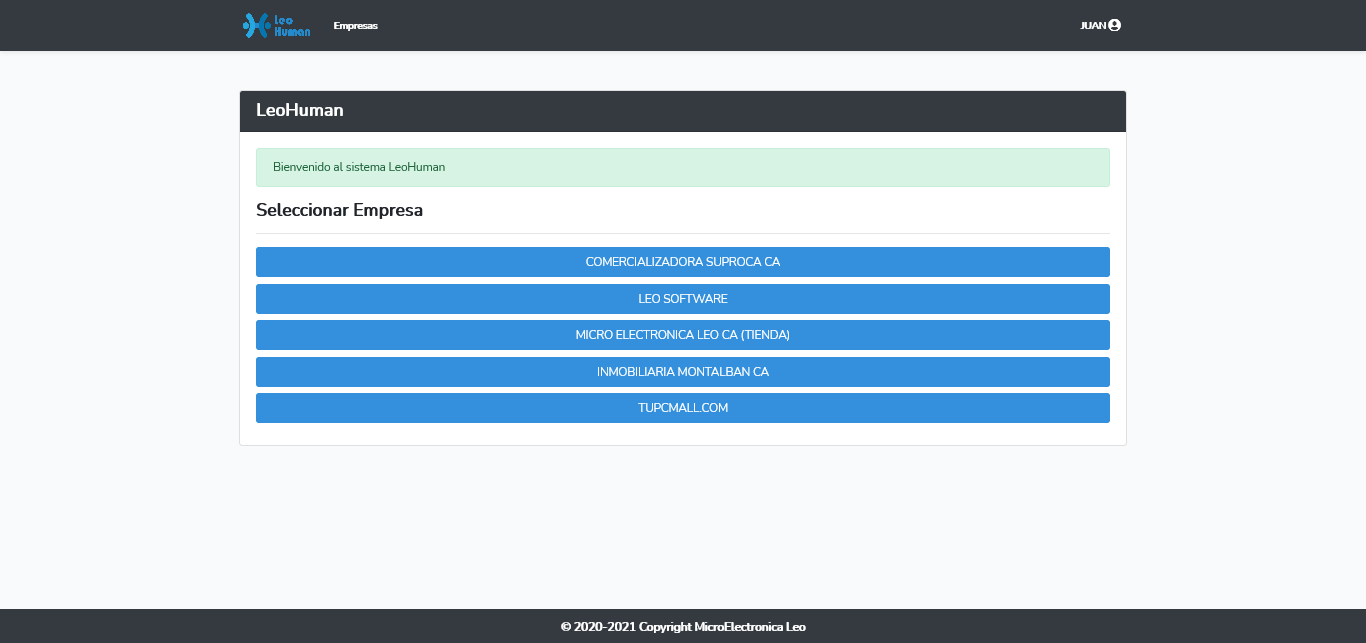The image size is (1366, 643).
Task: Select INMOBILIARIA MONTALBAN CA company
Action: (x=683, y=372)
